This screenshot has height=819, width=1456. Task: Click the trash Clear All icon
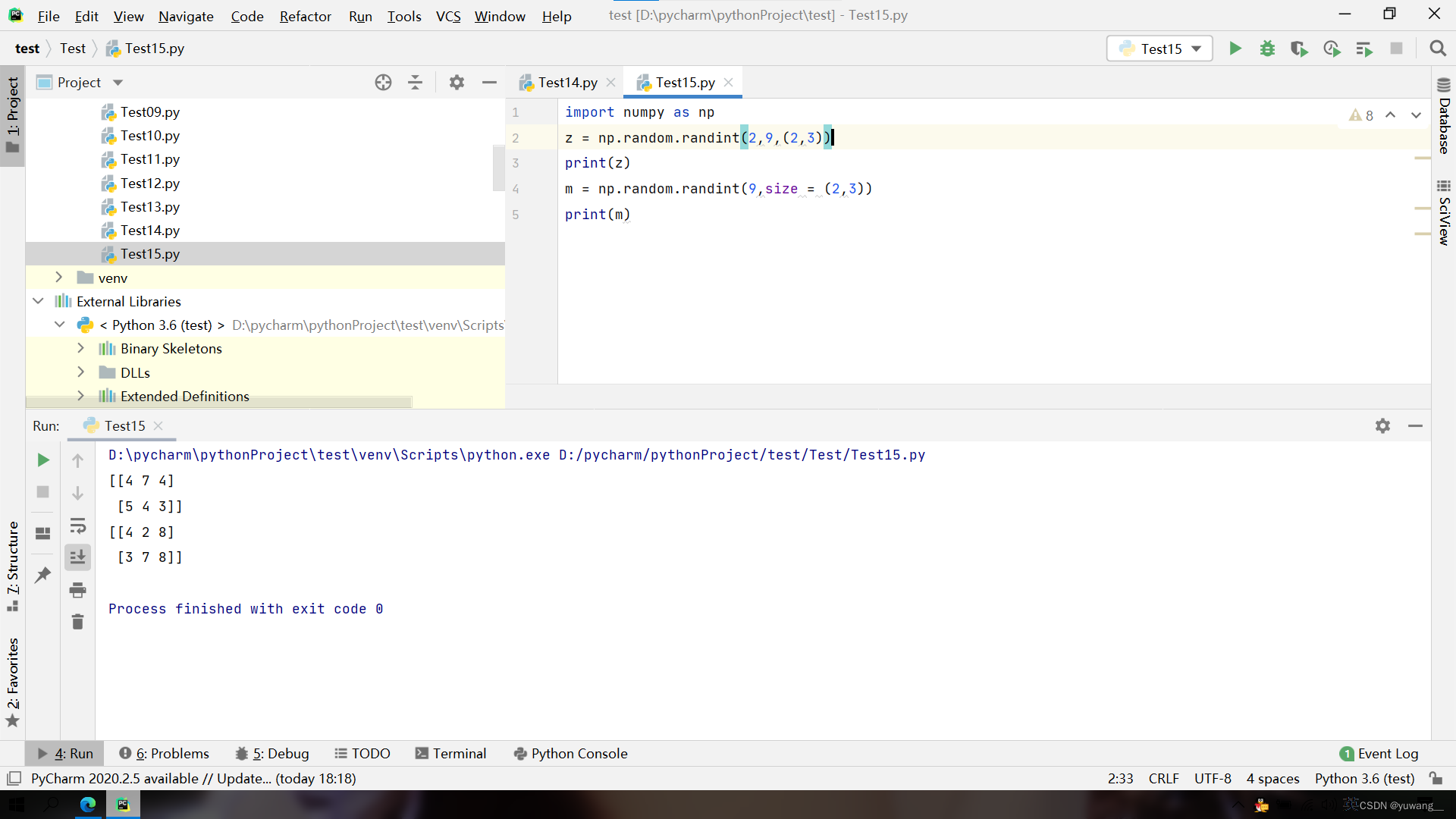tap(77, 622)
